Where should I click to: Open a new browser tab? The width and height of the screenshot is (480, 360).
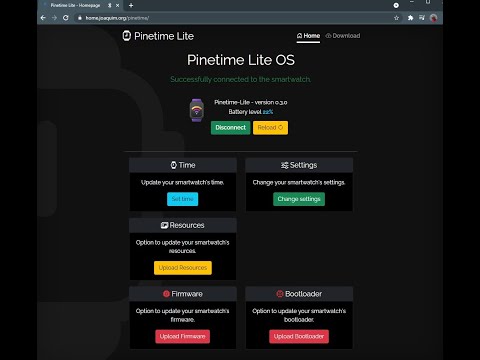[131, 5]
